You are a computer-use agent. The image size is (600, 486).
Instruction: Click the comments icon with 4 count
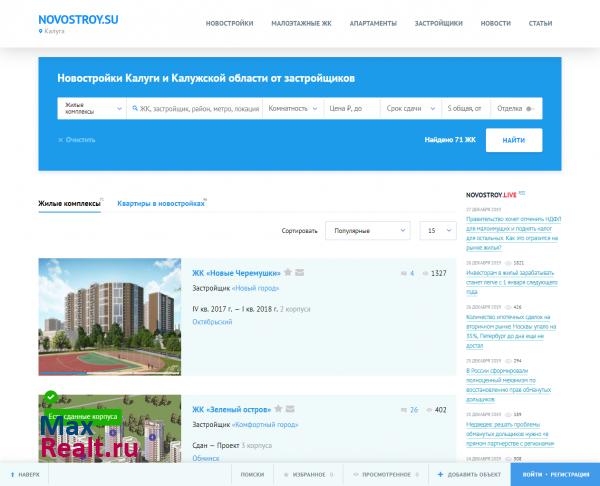point(403,273)
